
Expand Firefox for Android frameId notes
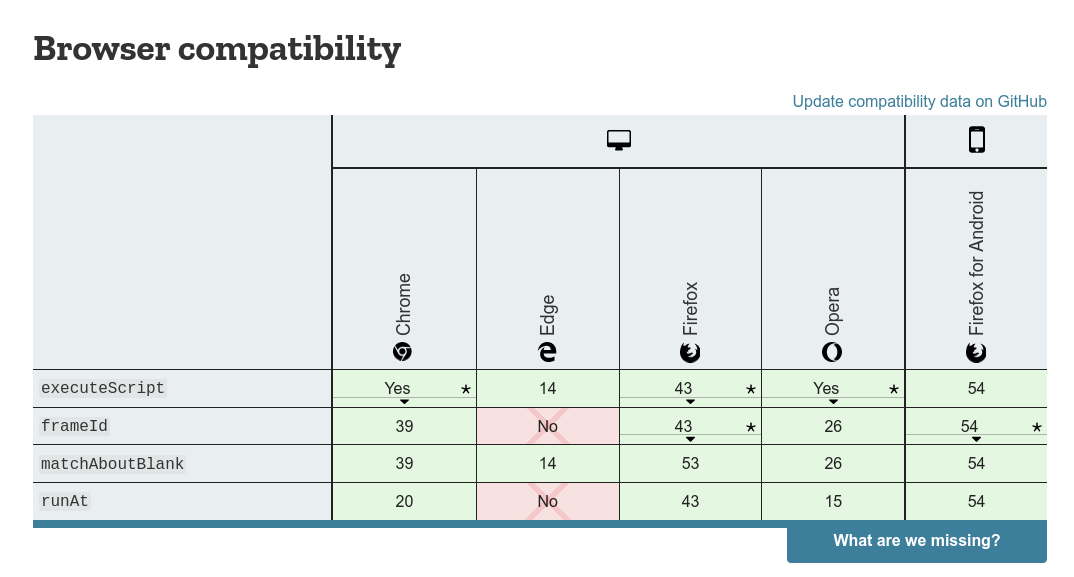click(977, 439)
